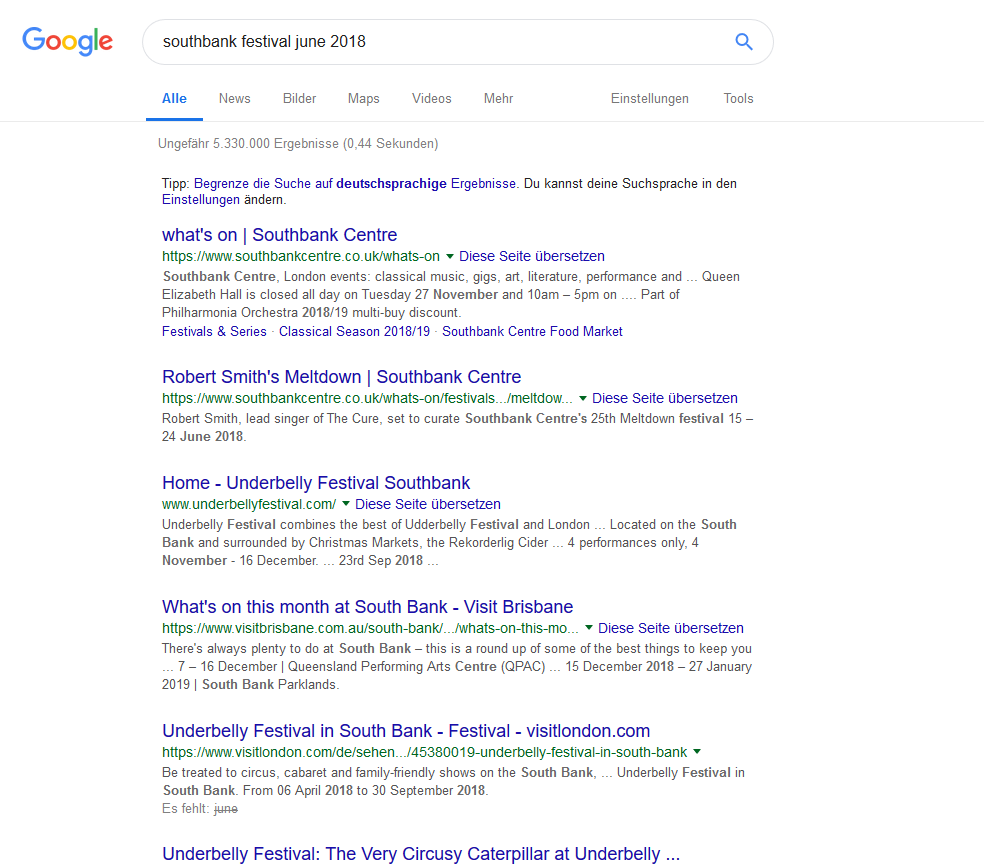
Task: Open Classical Season 2018/19 sitelink
Action: click(x=355, y=331)
